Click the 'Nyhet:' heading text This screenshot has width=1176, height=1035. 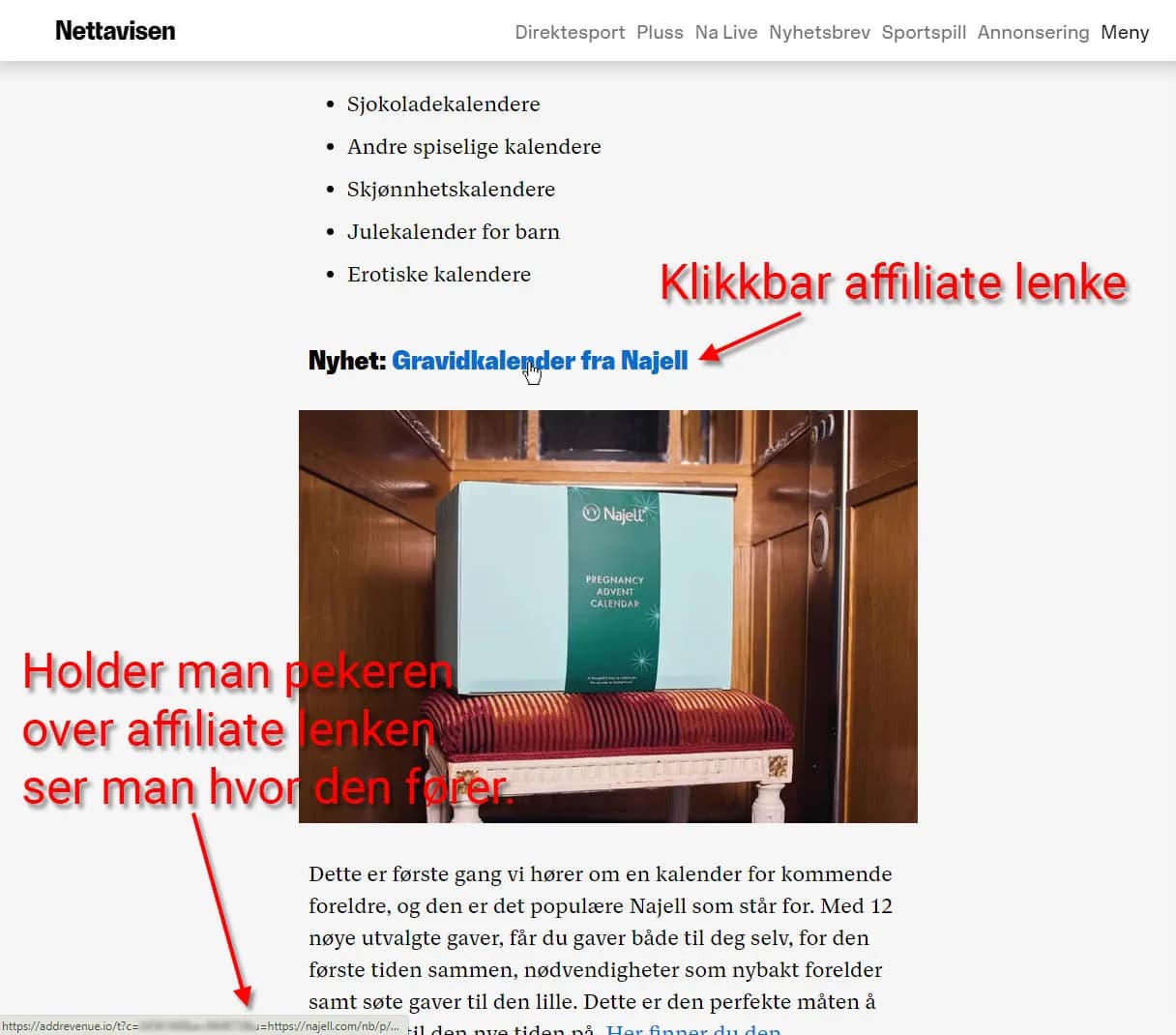click(x=347, y=361)
